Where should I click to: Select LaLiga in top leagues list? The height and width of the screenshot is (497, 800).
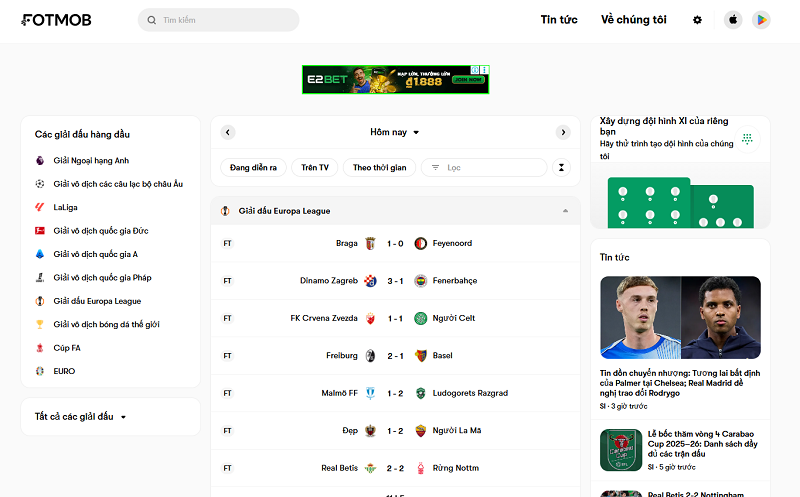pos(65,207)
